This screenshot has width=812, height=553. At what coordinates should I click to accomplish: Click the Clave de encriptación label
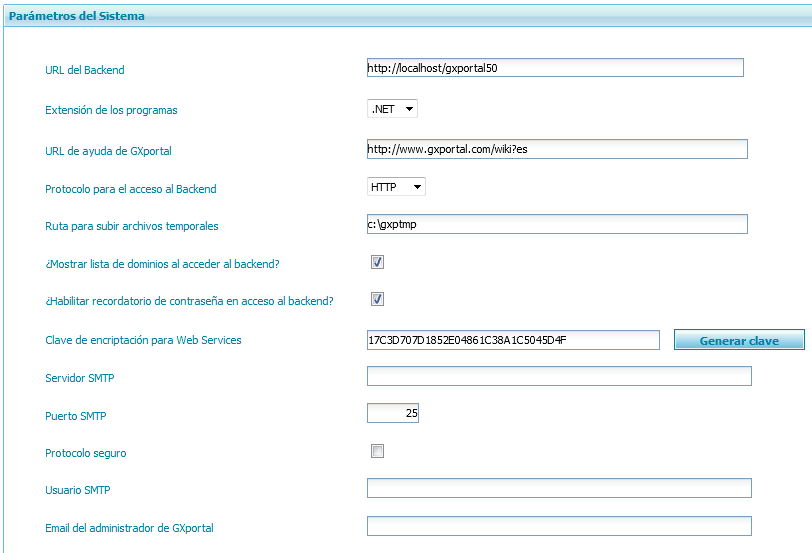[x=143, y=340]
